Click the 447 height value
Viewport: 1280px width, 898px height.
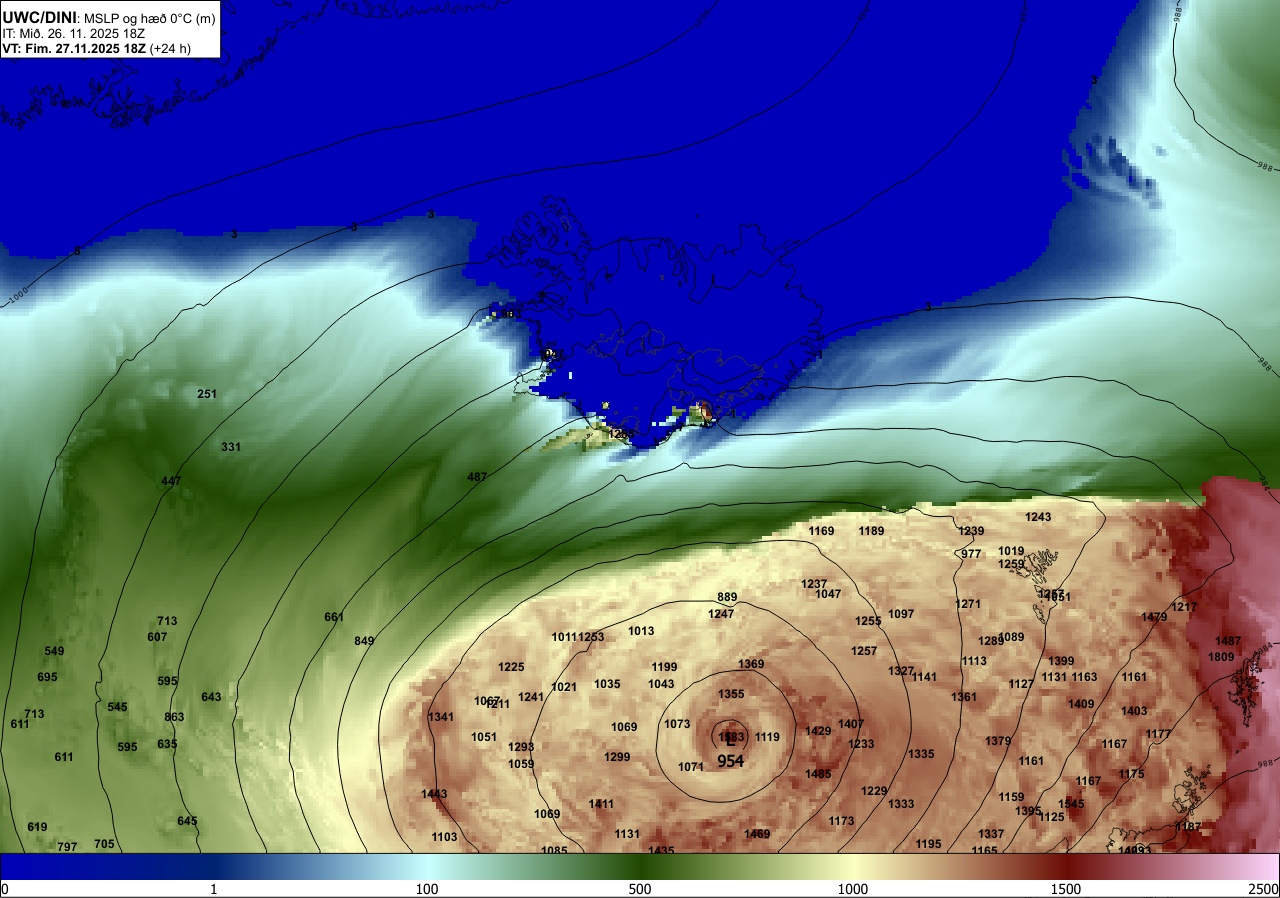171,482
